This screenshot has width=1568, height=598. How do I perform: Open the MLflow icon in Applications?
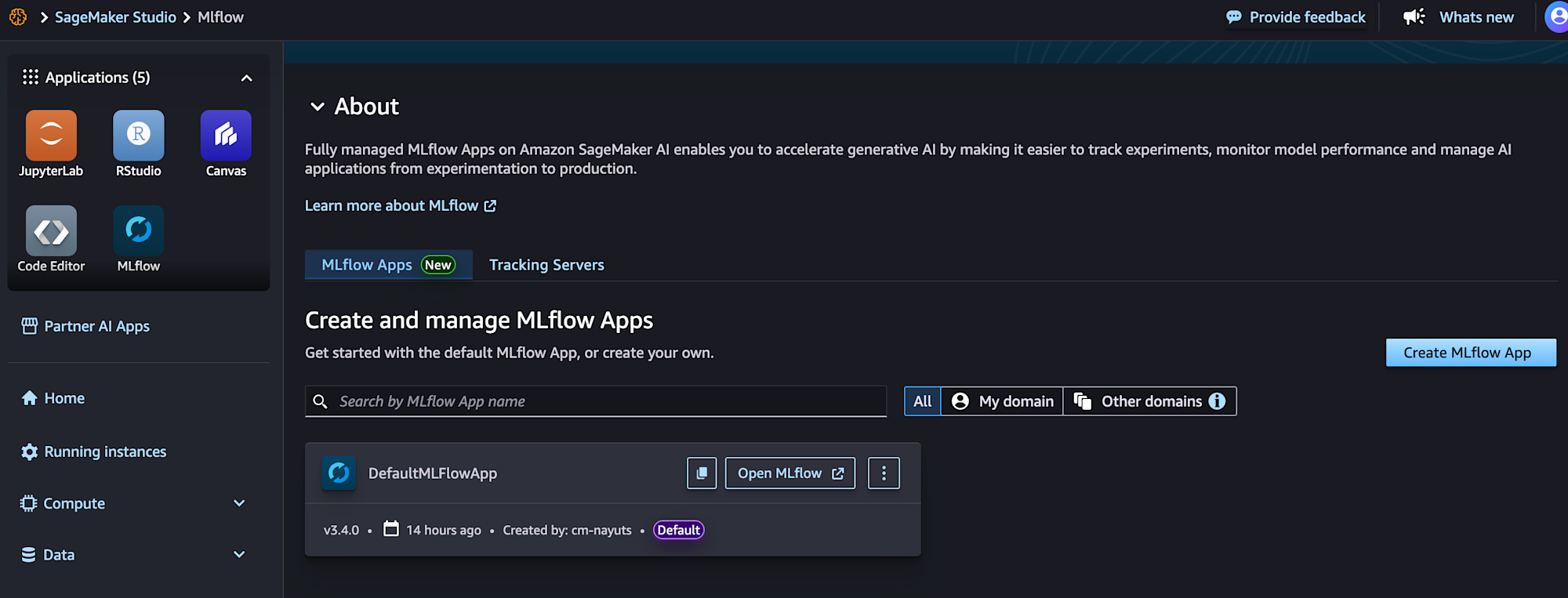(x=138, y=231)
